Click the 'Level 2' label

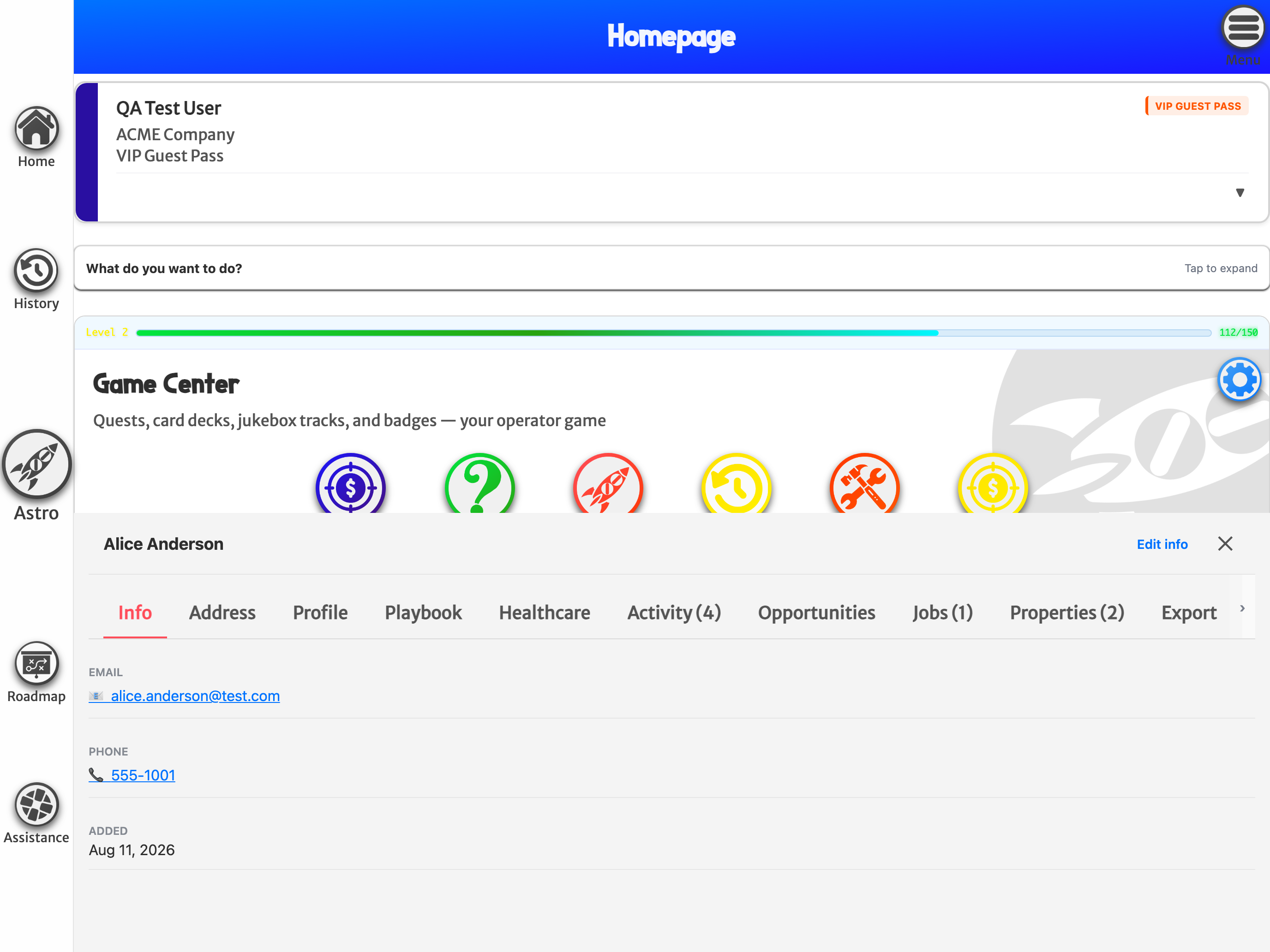click(107, 333)
